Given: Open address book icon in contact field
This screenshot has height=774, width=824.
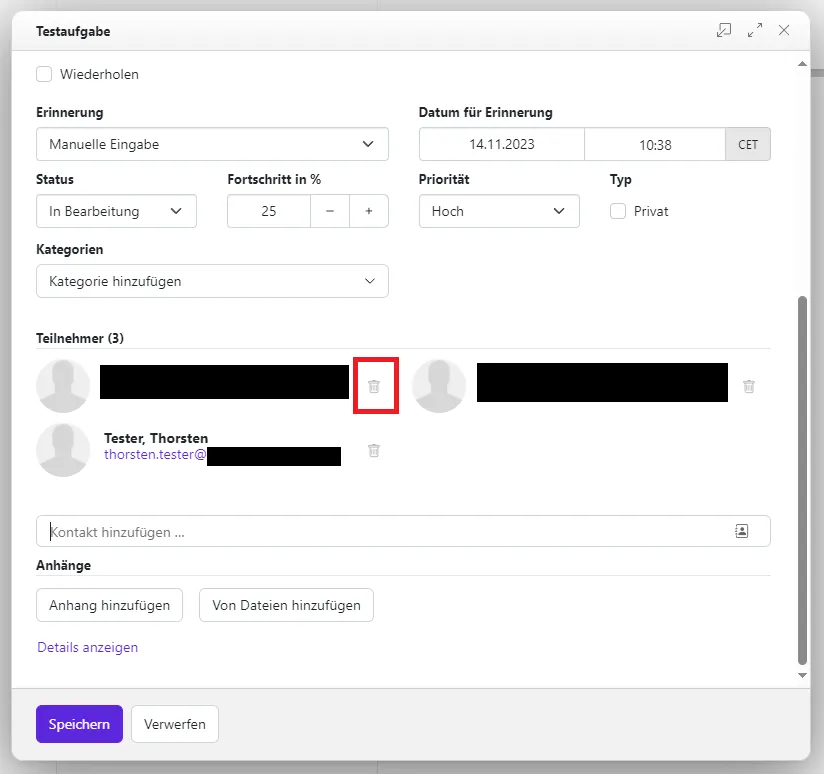Looking at the screenshot, I should [741, 531].
